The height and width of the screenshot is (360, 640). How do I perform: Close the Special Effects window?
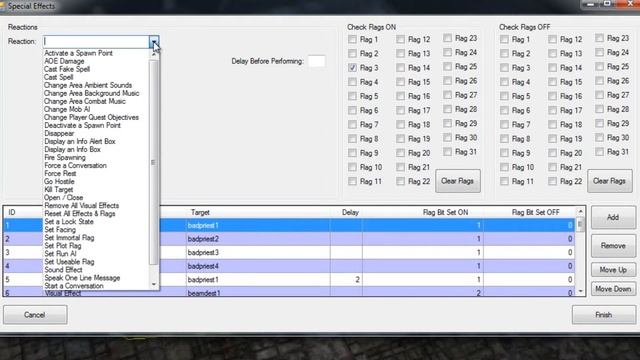pos(631,4)
